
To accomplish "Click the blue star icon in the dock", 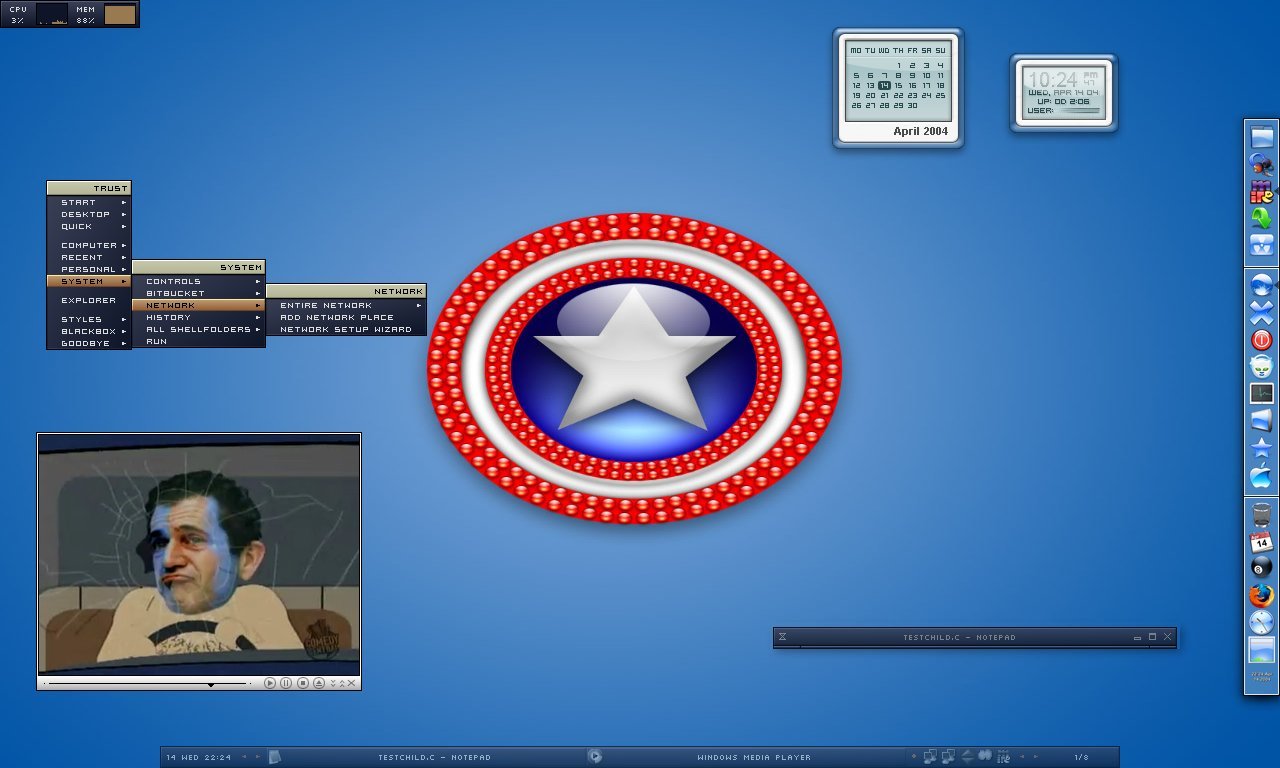I will [1261, 448].
